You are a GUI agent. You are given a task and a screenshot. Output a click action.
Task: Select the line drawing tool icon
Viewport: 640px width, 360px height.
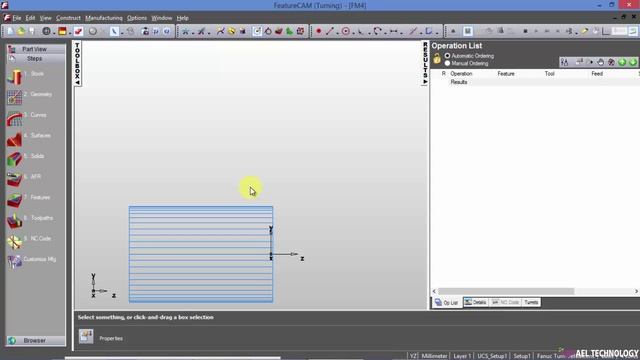click(x=330, y=31)
